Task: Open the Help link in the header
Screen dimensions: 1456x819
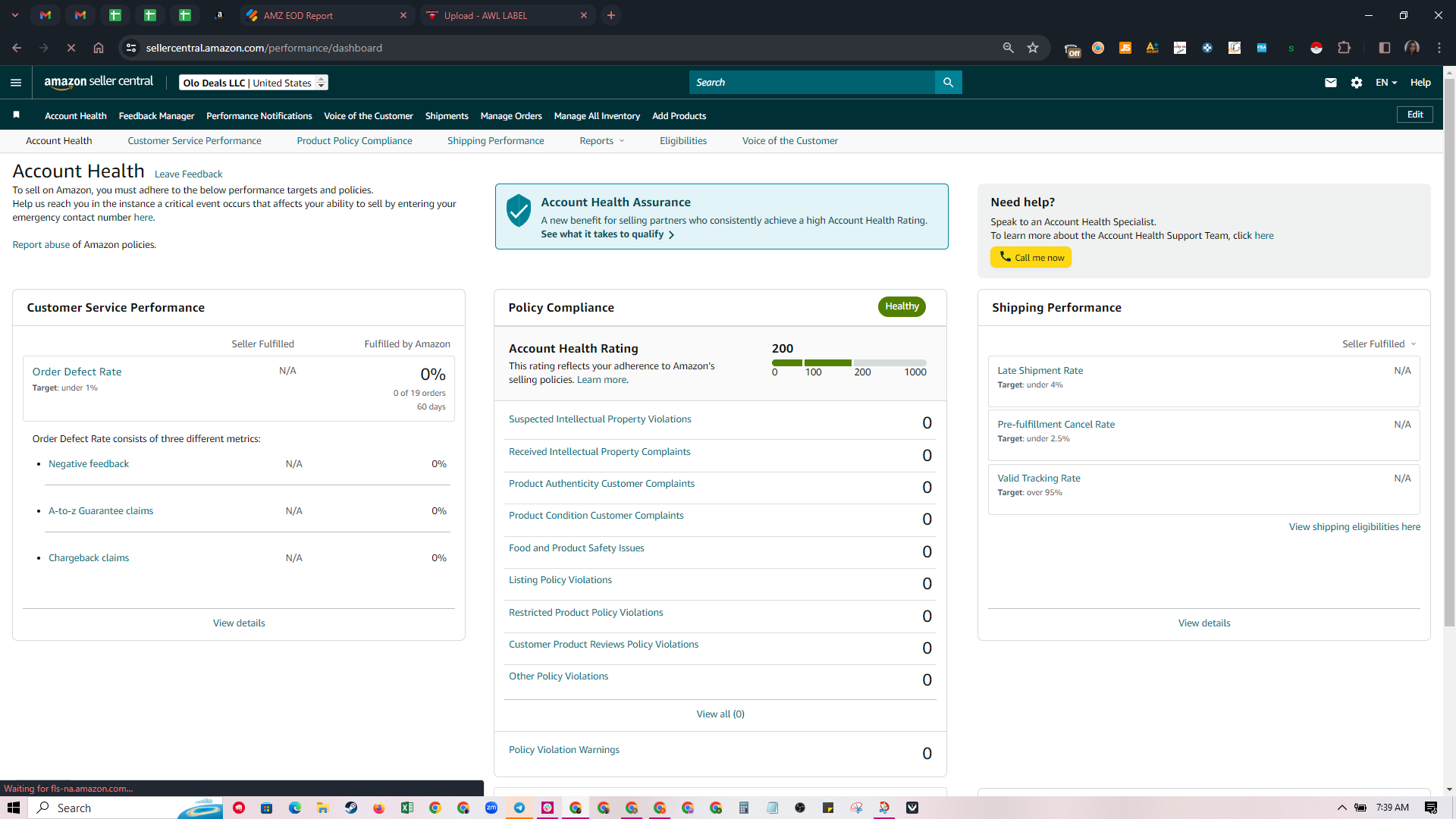Action: click(x=1420, y=83)
